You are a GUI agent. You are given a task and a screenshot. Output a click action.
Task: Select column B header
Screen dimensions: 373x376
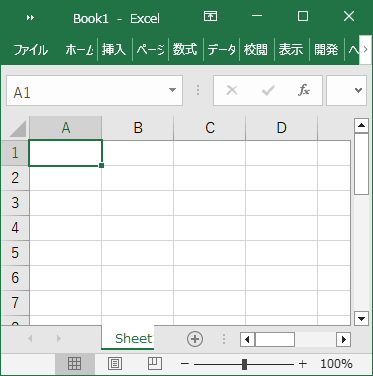pos(138,128)
